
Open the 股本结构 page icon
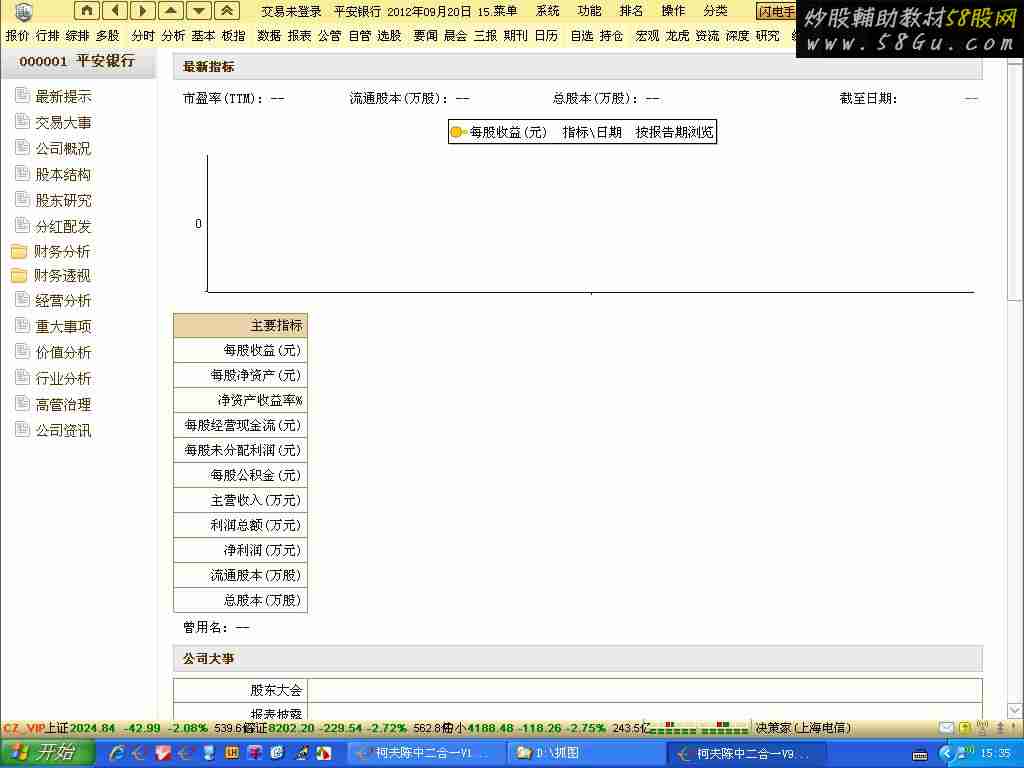pyautogui.click(x=22, y=174)
